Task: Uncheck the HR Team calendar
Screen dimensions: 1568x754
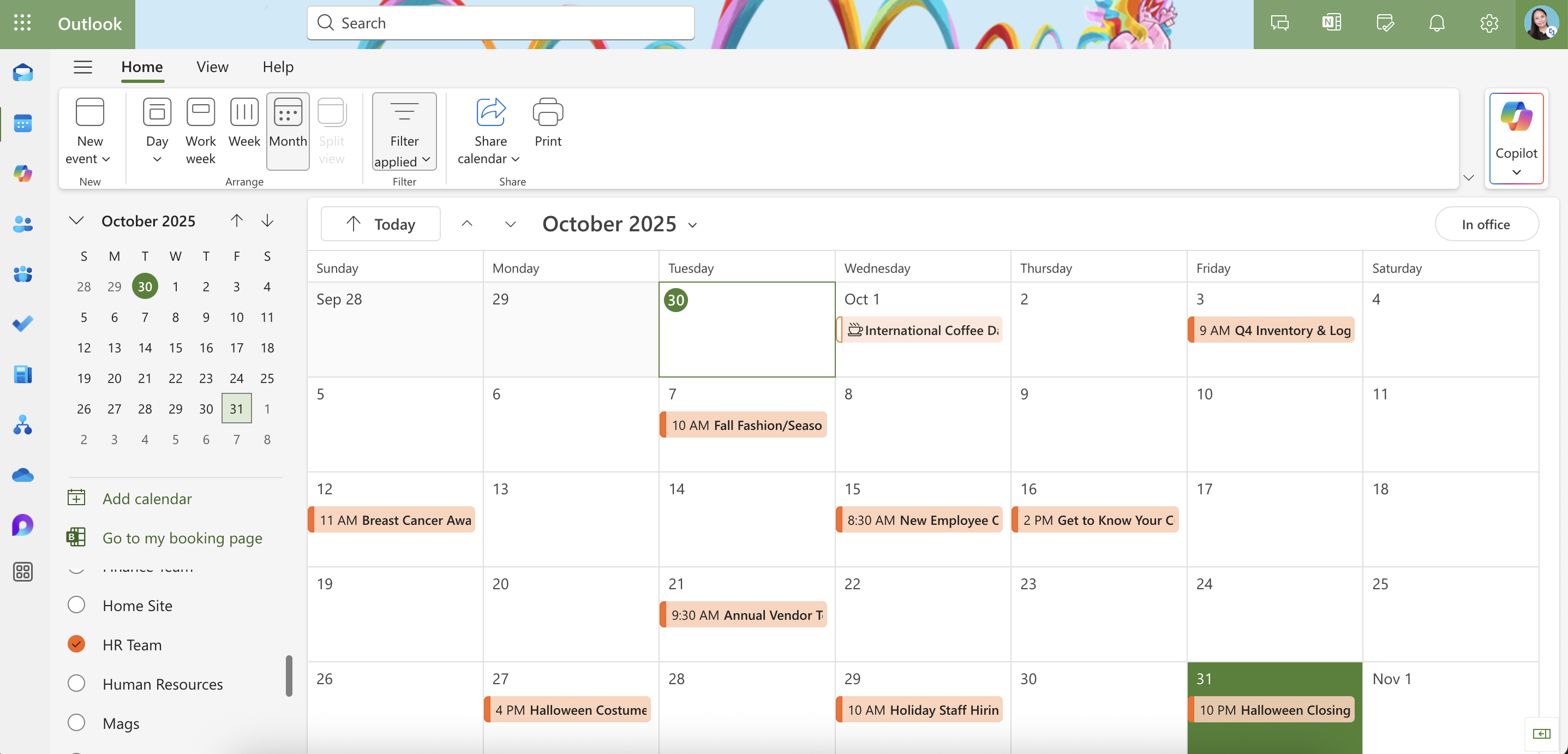Action: [x=76, y=644]
